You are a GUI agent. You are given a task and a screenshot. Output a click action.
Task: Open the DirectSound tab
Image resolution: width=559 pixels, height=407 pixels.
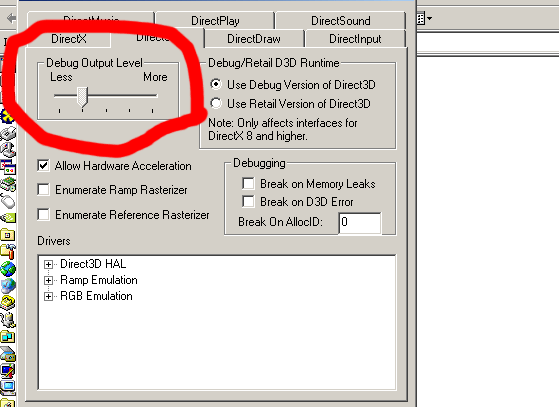(340, 20)
